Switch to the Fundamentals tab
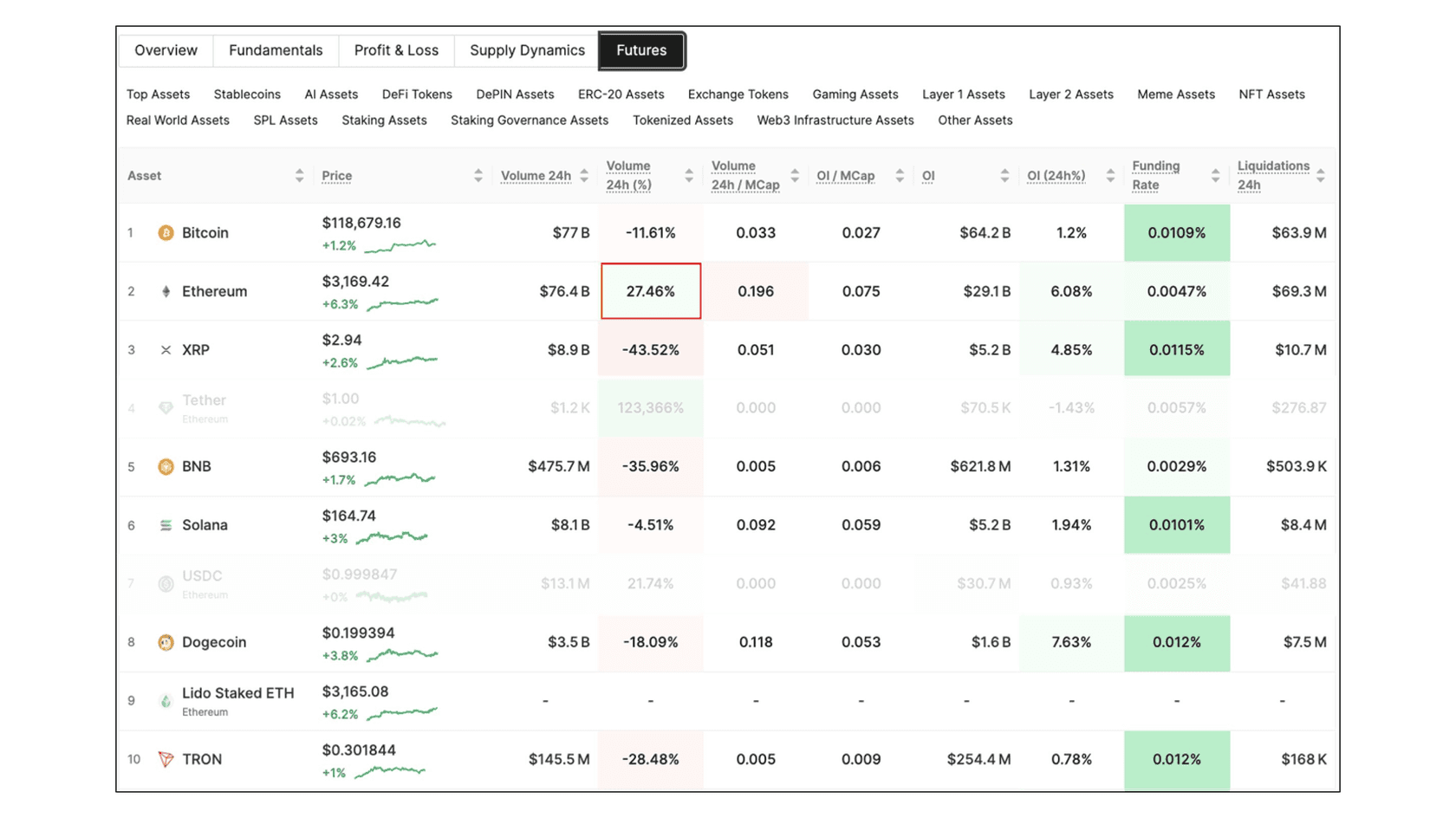The image size is (1456, 818). pyautogui.click(x=276, y=50)
